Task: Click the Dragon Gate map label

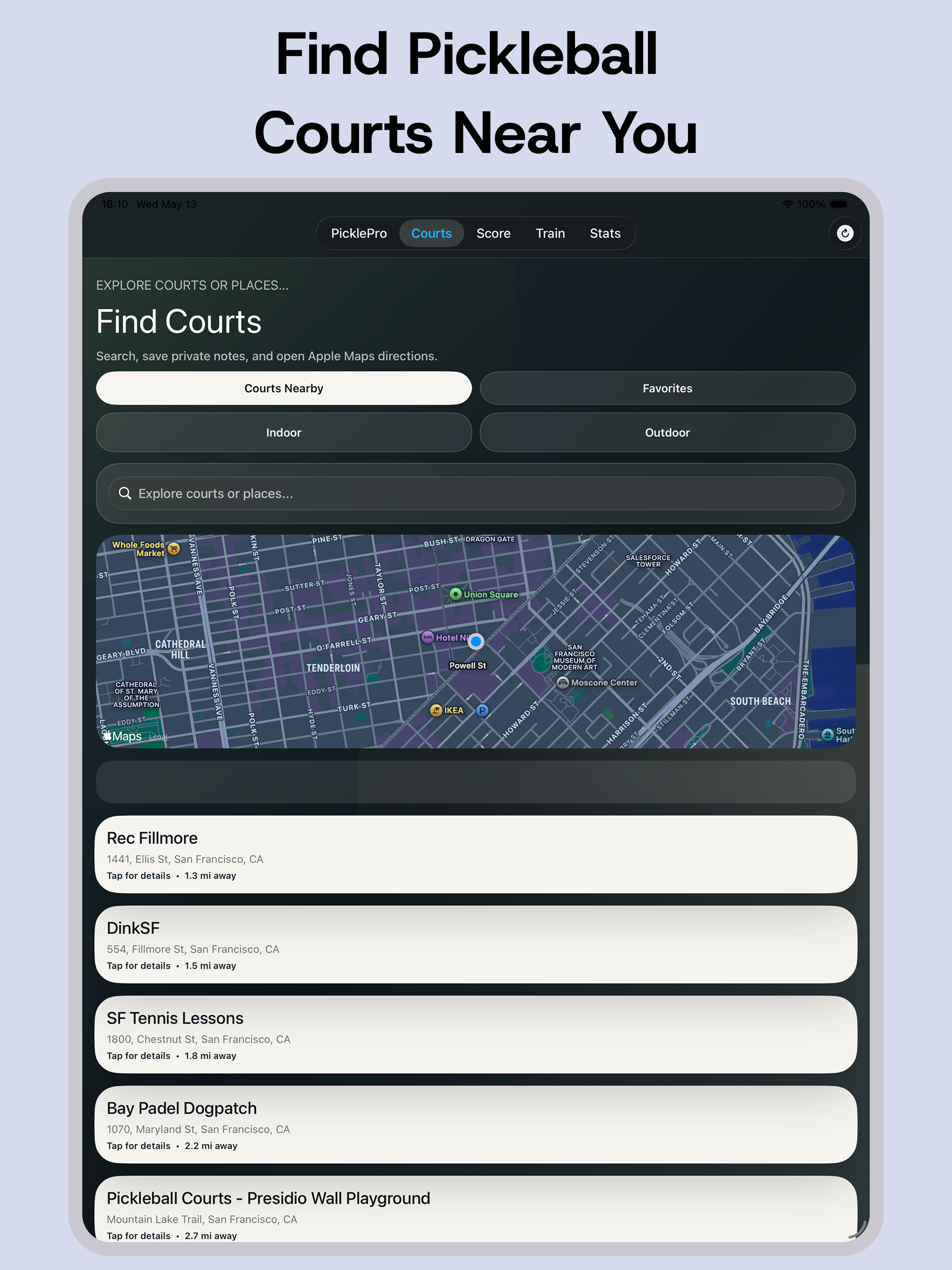Action: click(490, 539)
